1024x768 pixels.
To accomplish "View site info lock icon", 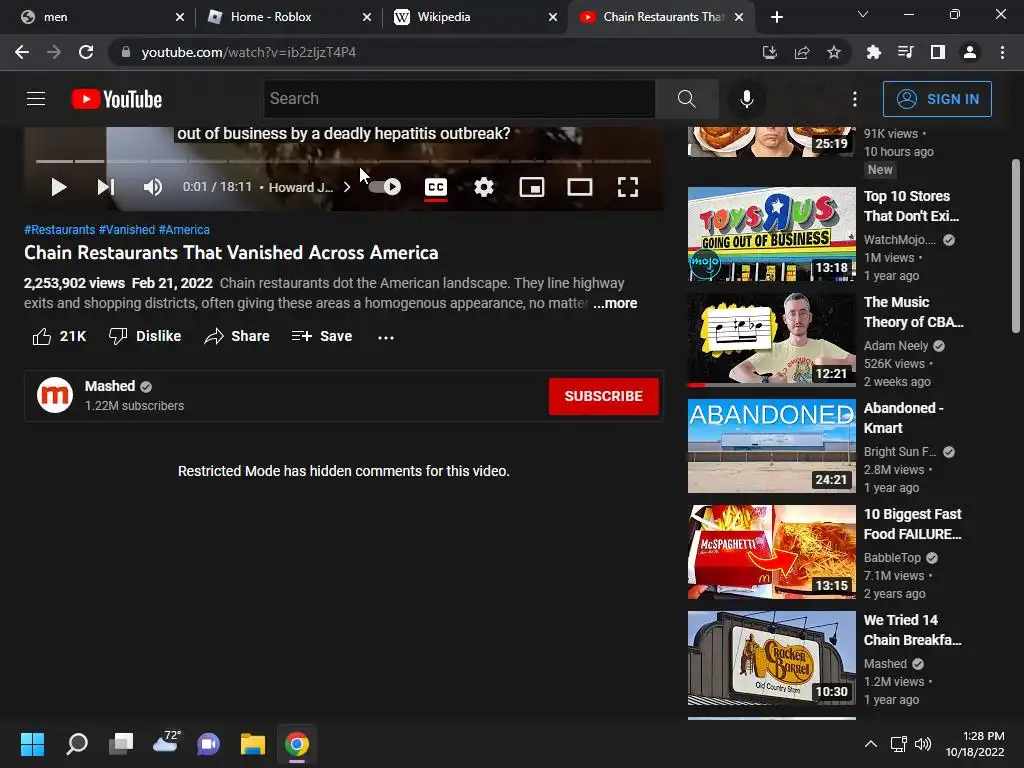I will [126, 52].
